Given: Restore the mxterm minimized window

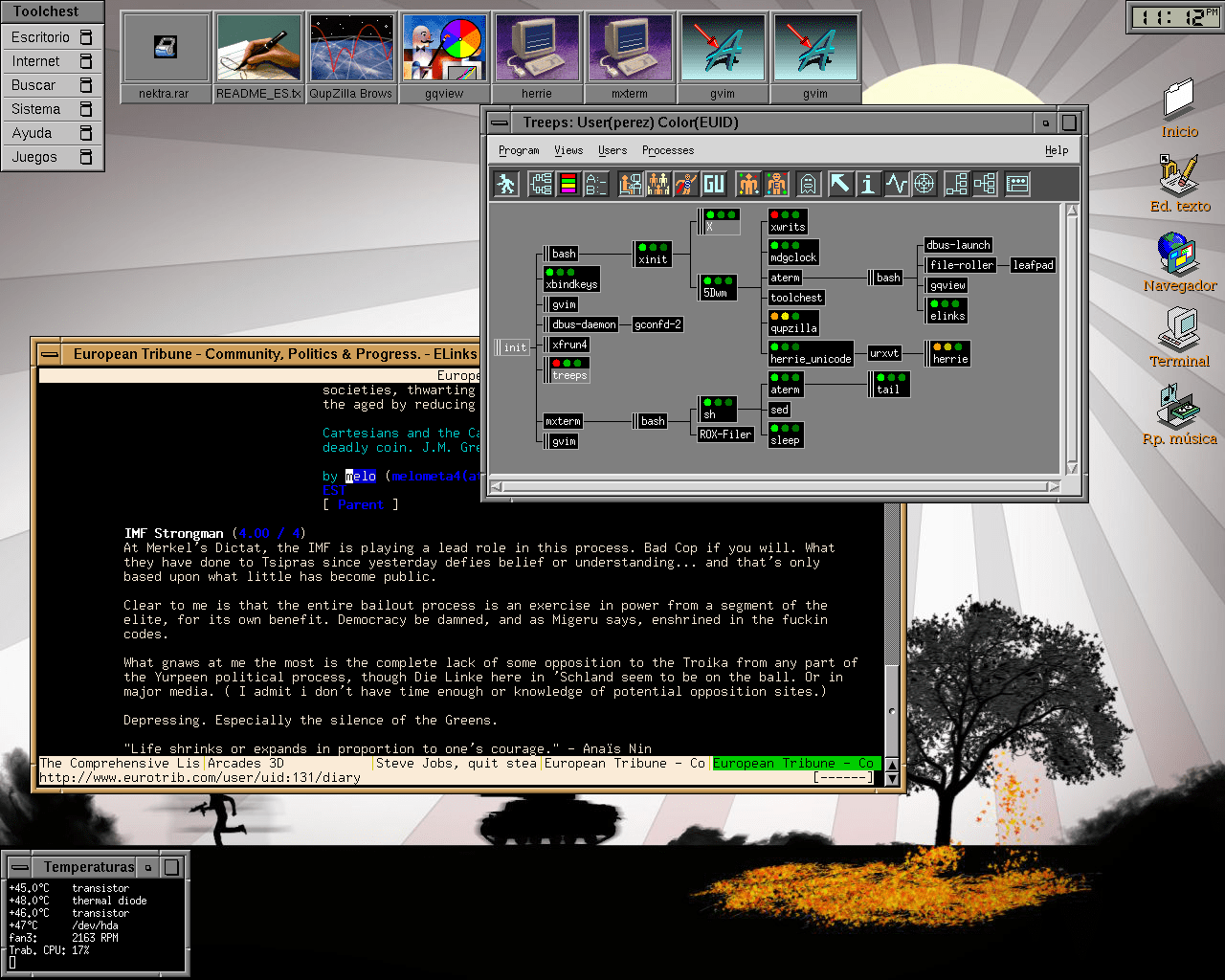Looking at the screenshot, I should coord(630,57).
